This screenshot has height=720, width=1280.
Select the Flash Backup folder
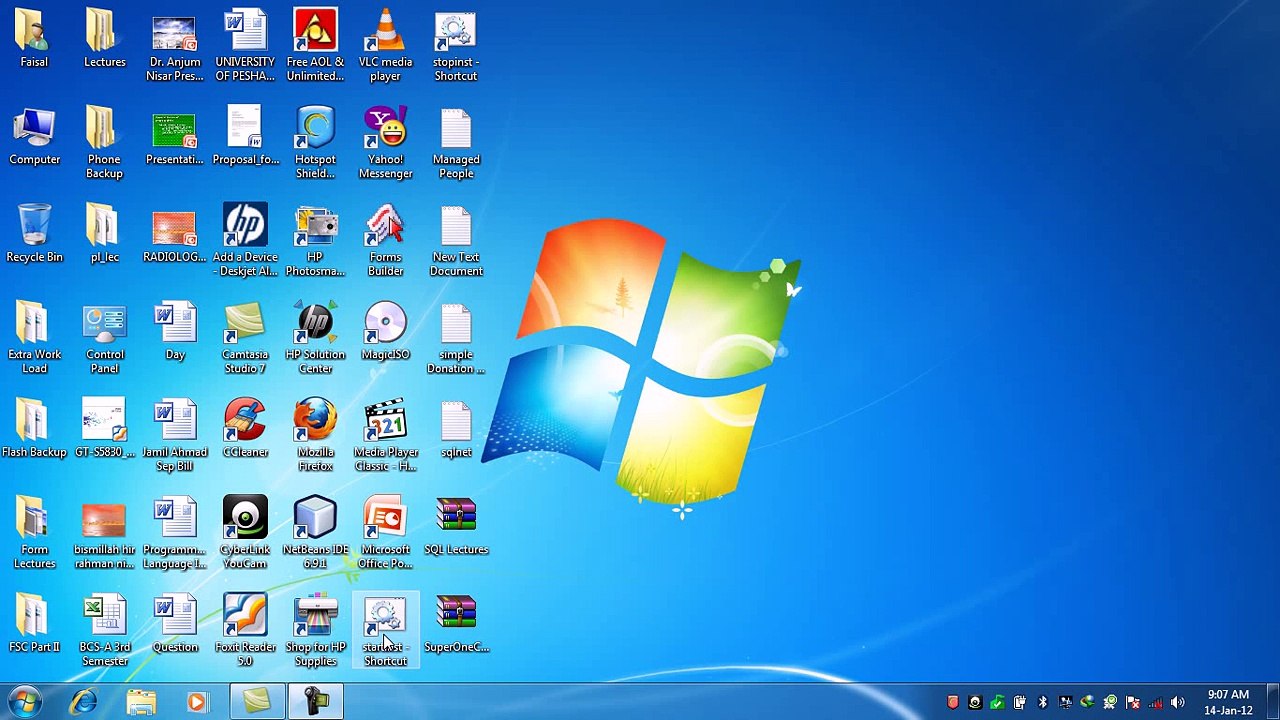pos(34,429)
